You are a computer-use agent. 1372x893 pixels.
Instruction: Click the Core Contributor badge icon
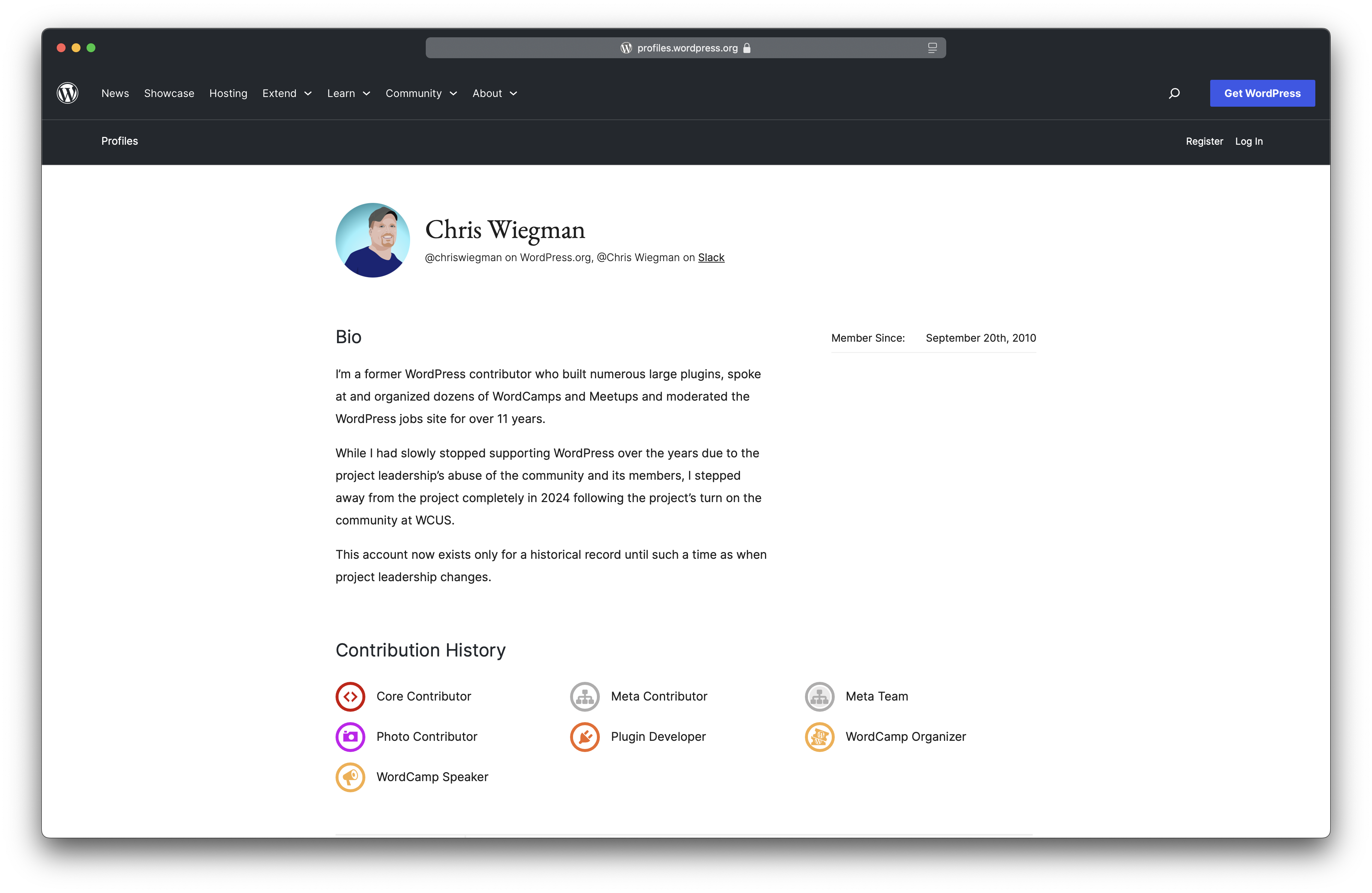[350, 696]
